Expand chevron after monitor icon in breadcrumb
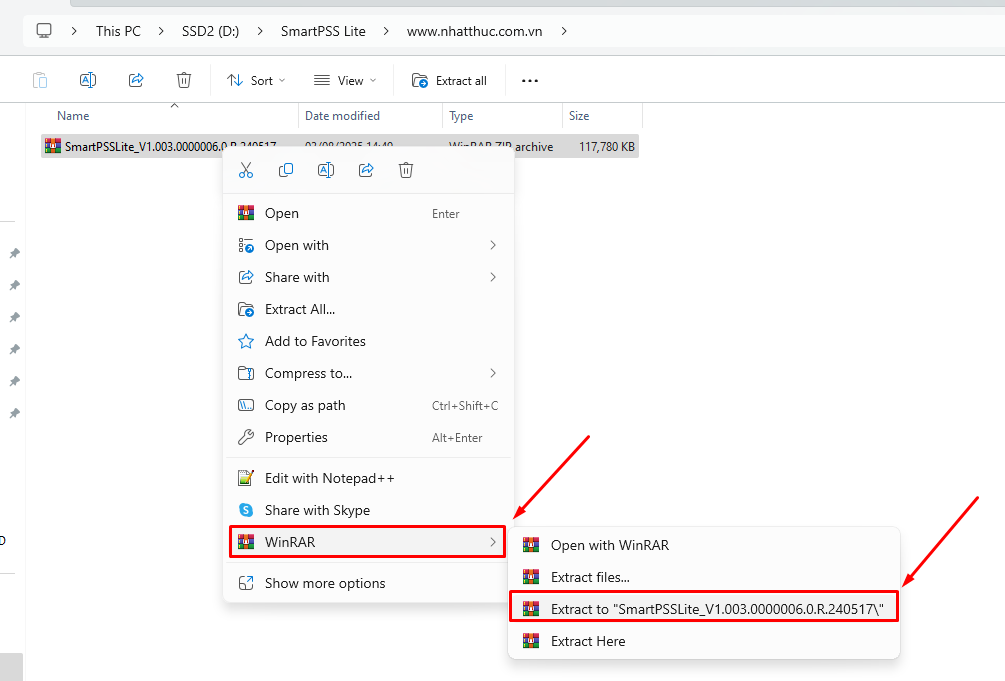Image resolution: width=1005 pixels, height=681 pixels. [x=74, y=31]
